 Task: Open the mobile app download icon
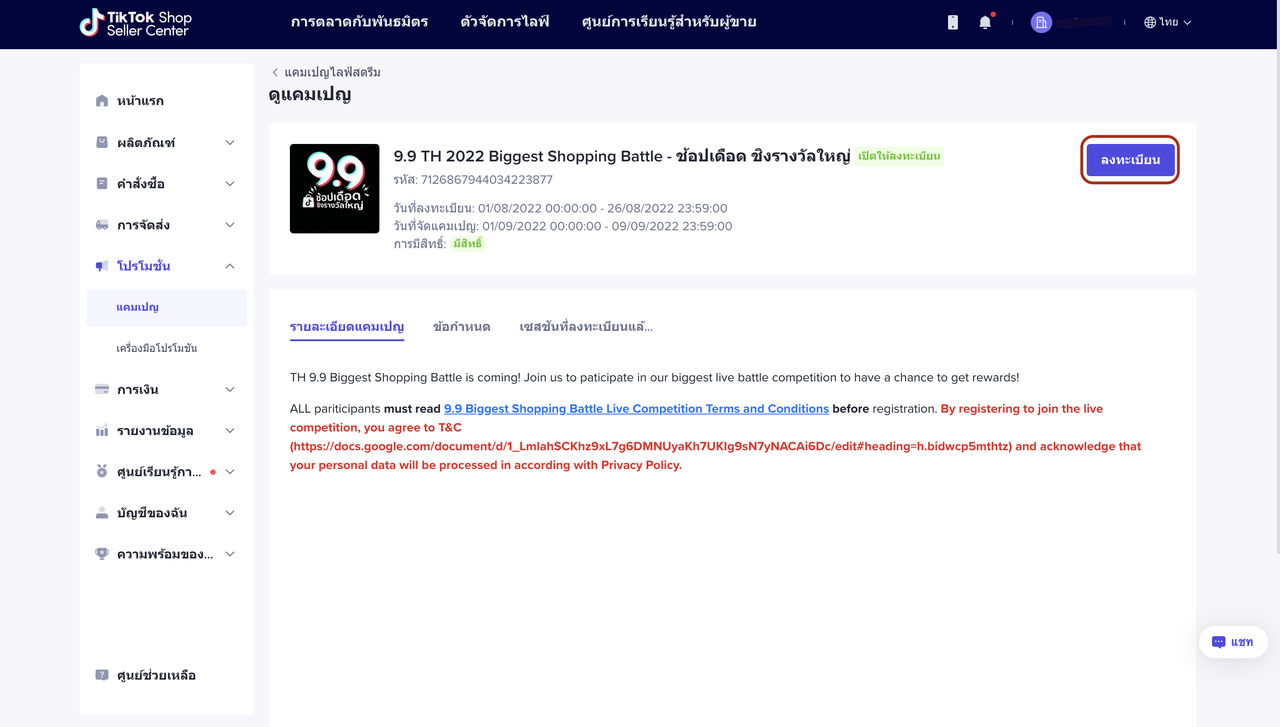[953, 22]
